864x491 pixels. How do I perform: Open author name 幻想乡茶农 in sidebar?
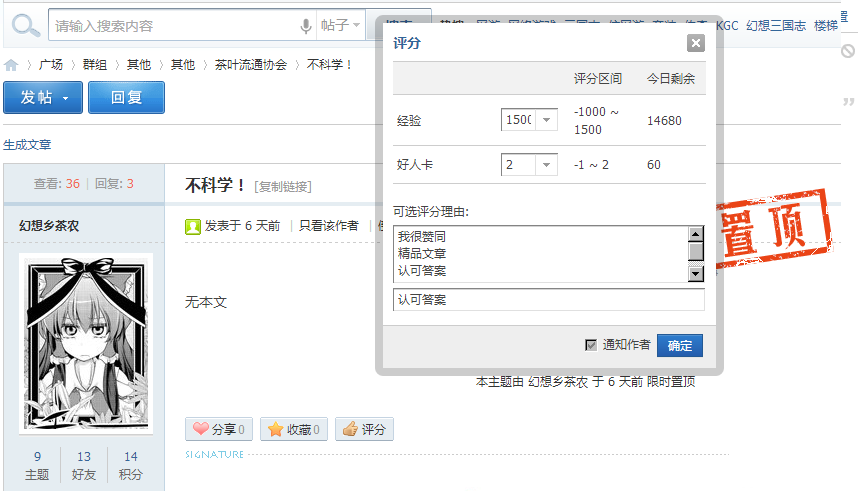coord(49,225)
